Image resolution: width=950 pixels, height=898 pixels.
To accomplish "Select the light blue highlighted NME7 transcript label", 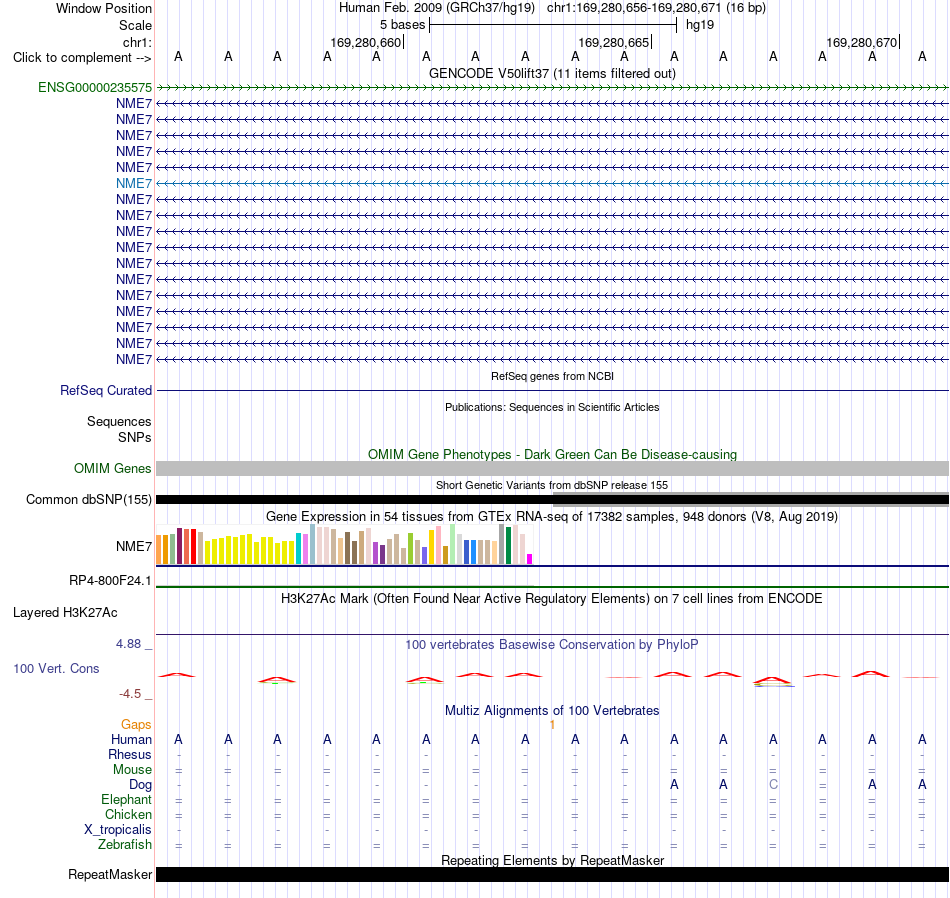I will [134, 184].
